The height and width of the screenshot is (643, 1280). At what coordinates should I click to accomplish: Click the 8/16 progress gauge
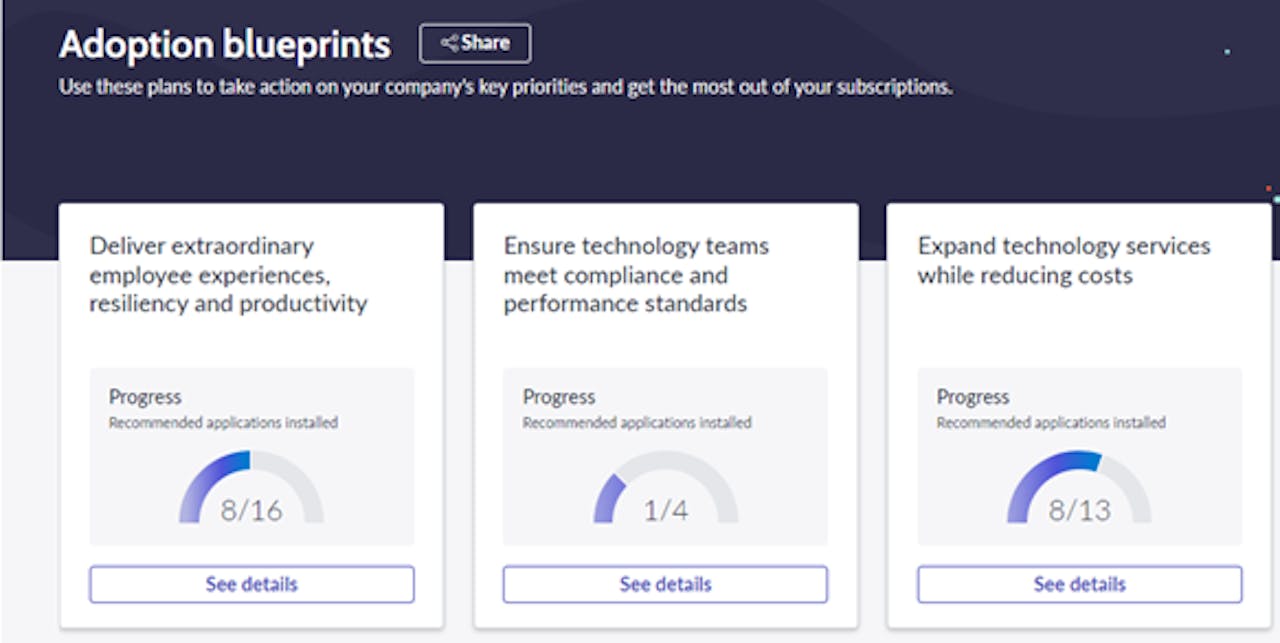tap(251, 495)
